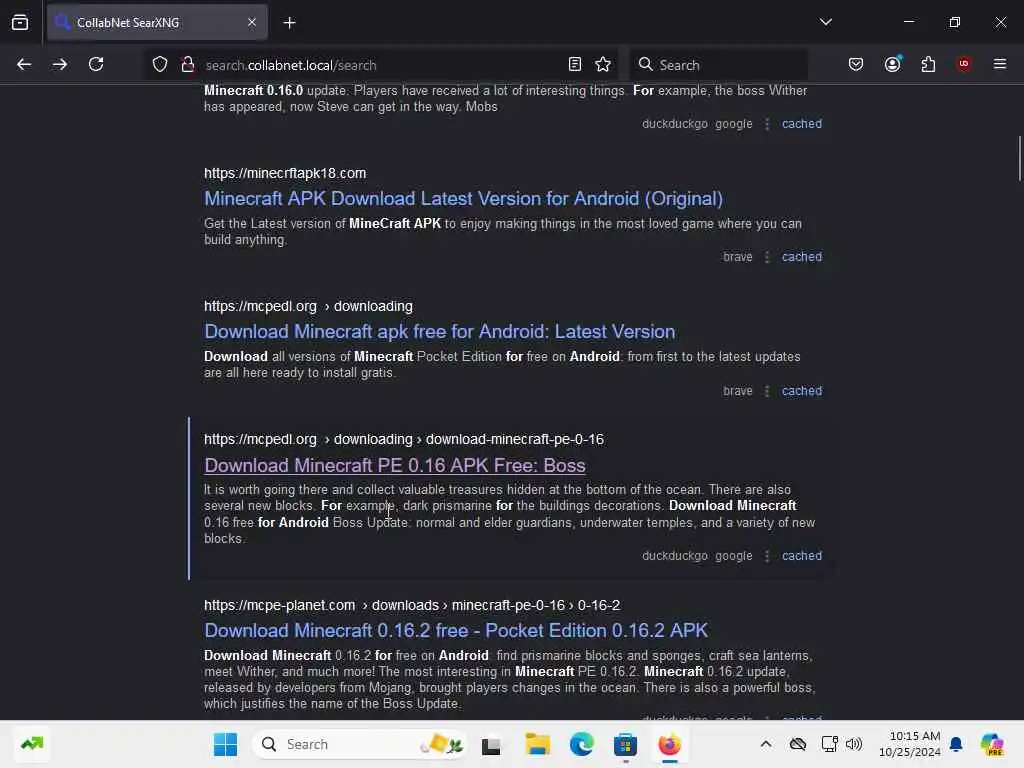Go back to the previous page

click(x=24, y=65)
